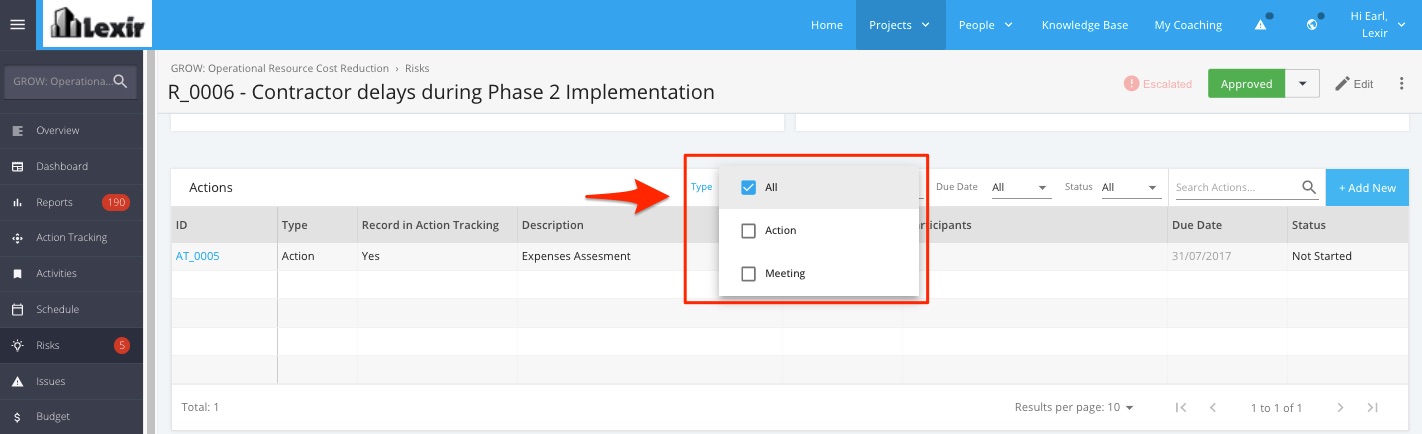Click the Lexir logo

pos(98,25)
